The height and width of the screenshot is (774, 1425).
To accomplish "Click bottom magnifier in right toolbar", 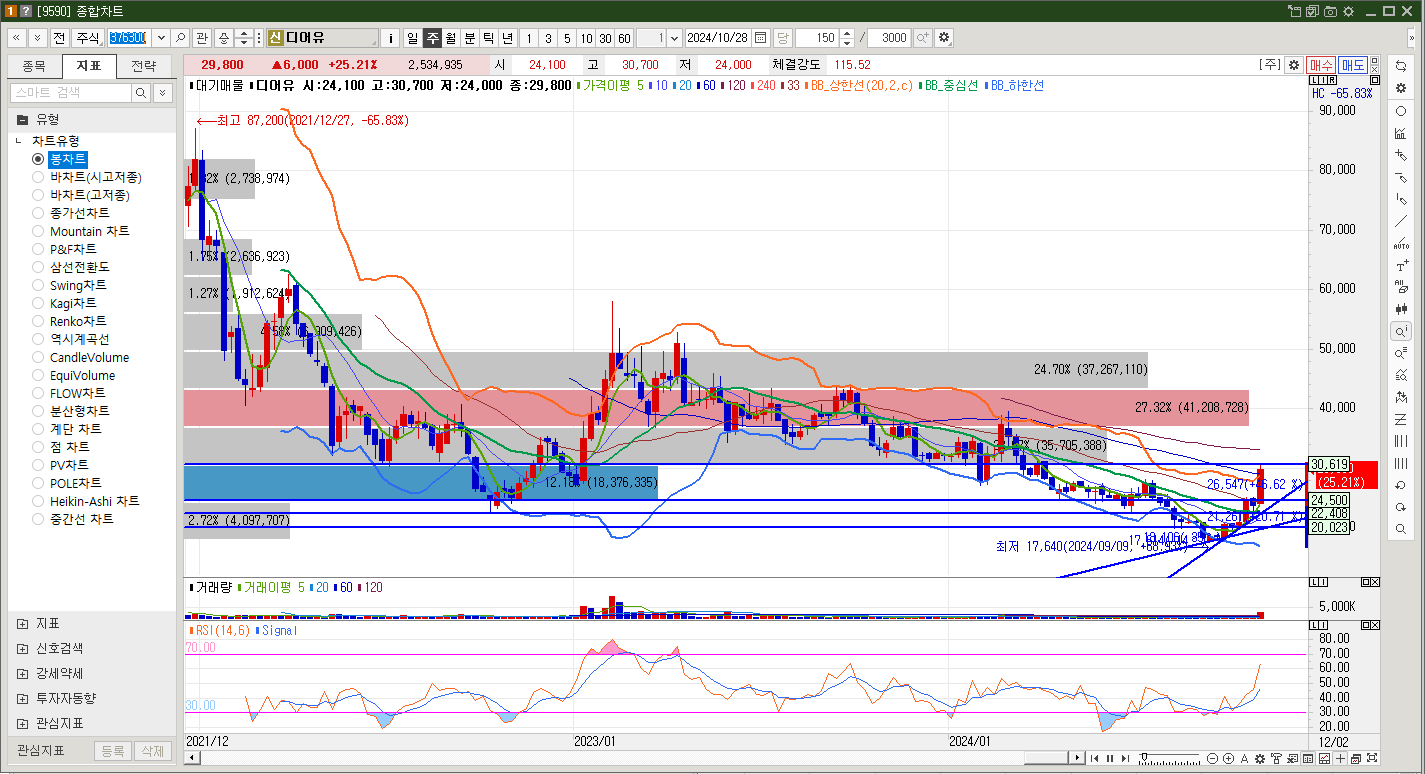I will coord(1401,529).
